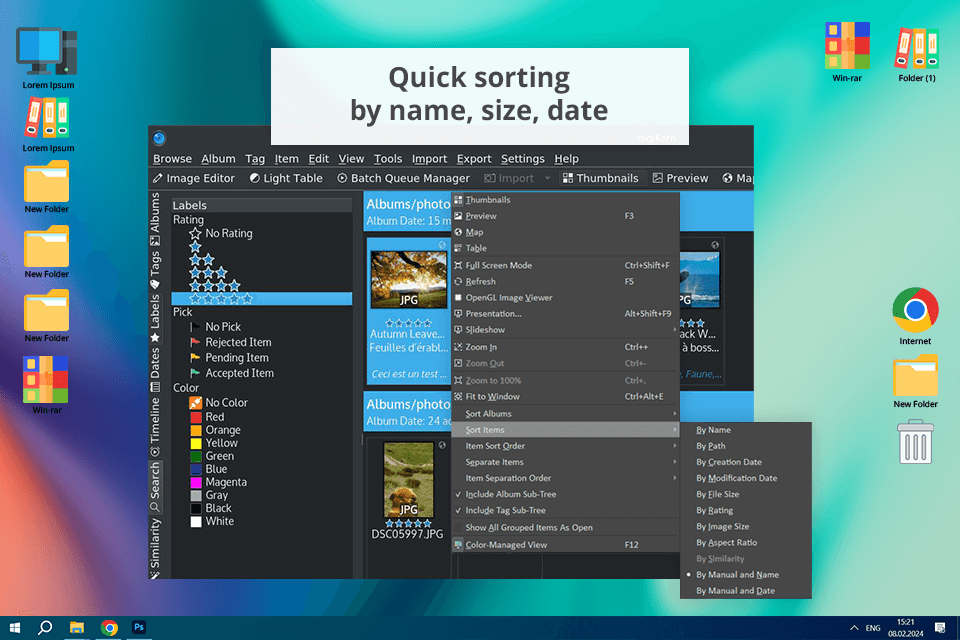Select the Pending Item yellow flag
The width and height of the screenshot is (960, 640).
click(229, 358)
